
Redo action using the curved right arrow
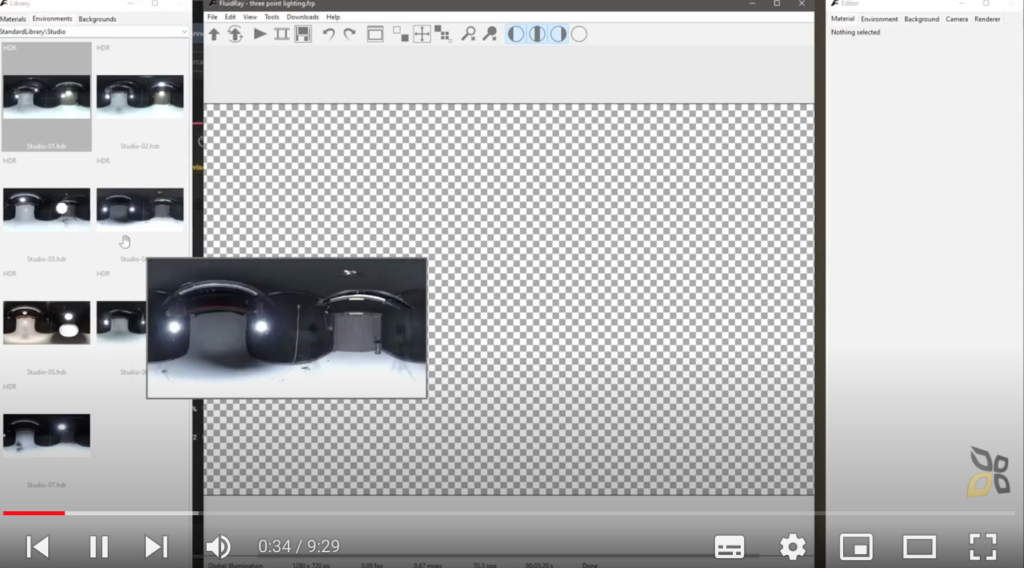coord(349,34)
